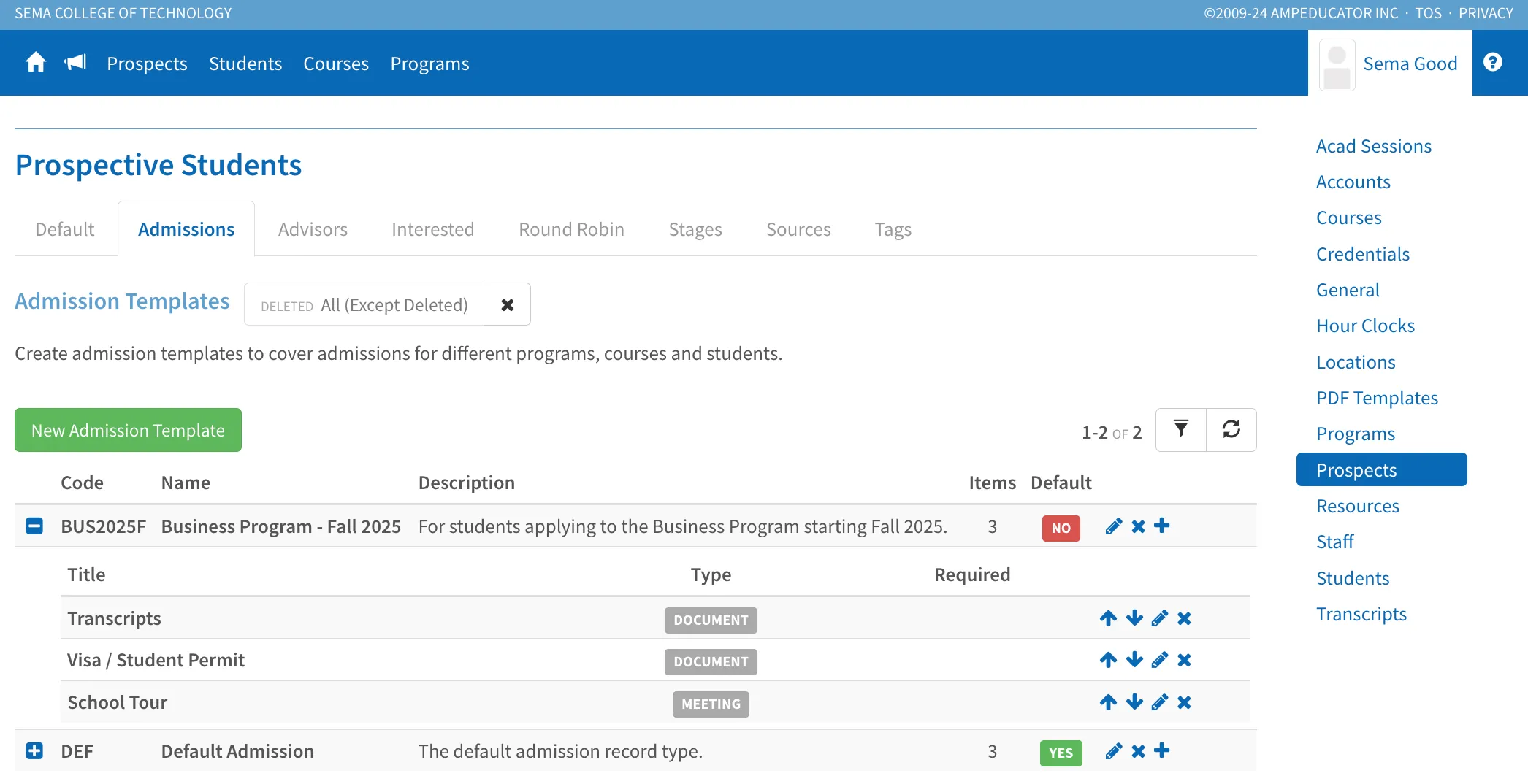Move School Tour item down
The height and width of the screenshot is (784, 1528).
[x=1134, y=702]
